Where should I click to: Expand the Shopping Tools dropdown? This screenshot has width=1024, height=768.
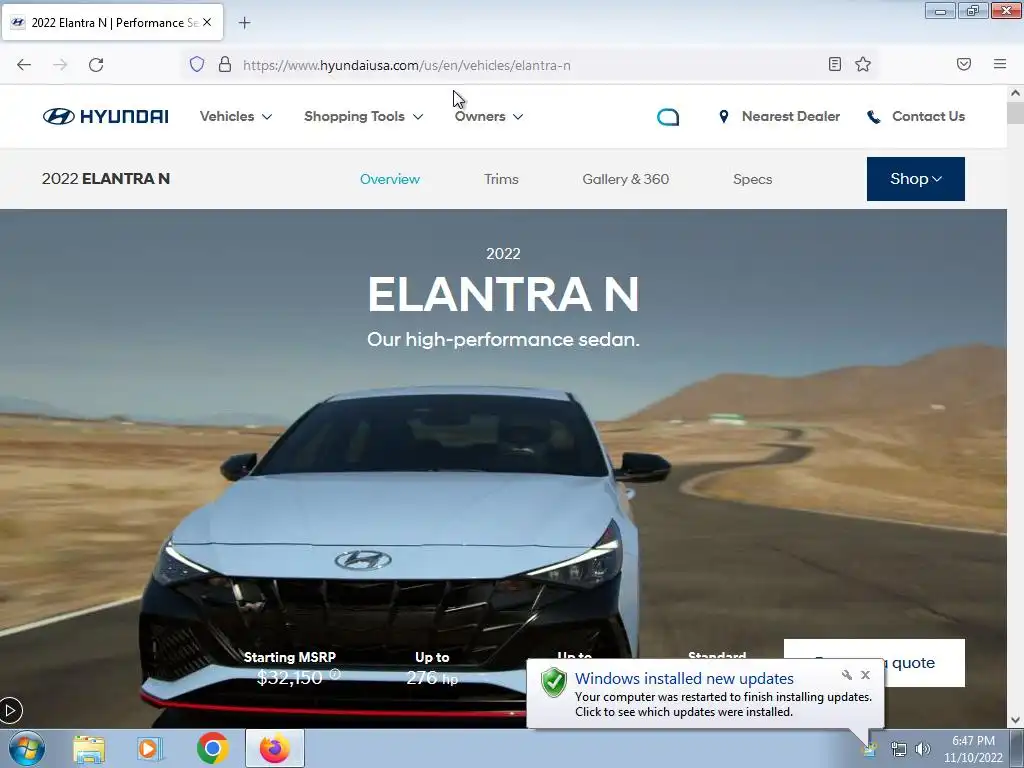pyautogui.click(x=364, y=116)
